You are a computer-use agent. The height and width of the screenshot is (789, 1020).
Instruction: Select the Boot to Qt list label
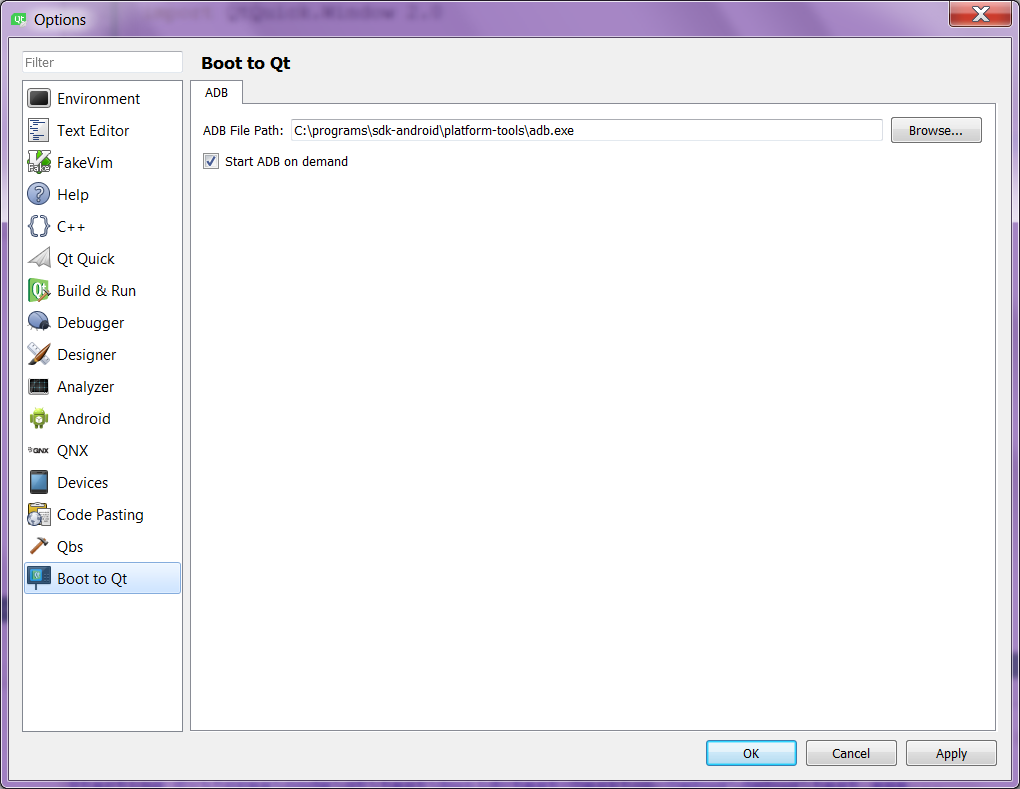92,579
